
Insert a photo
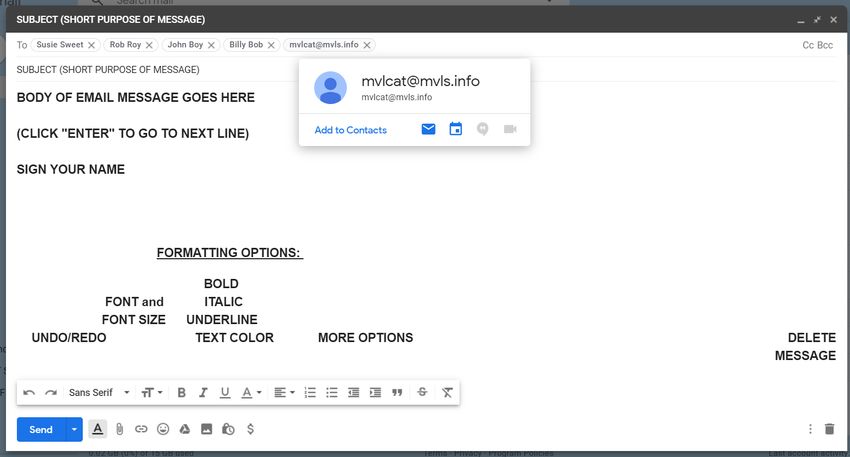point(207,429)
